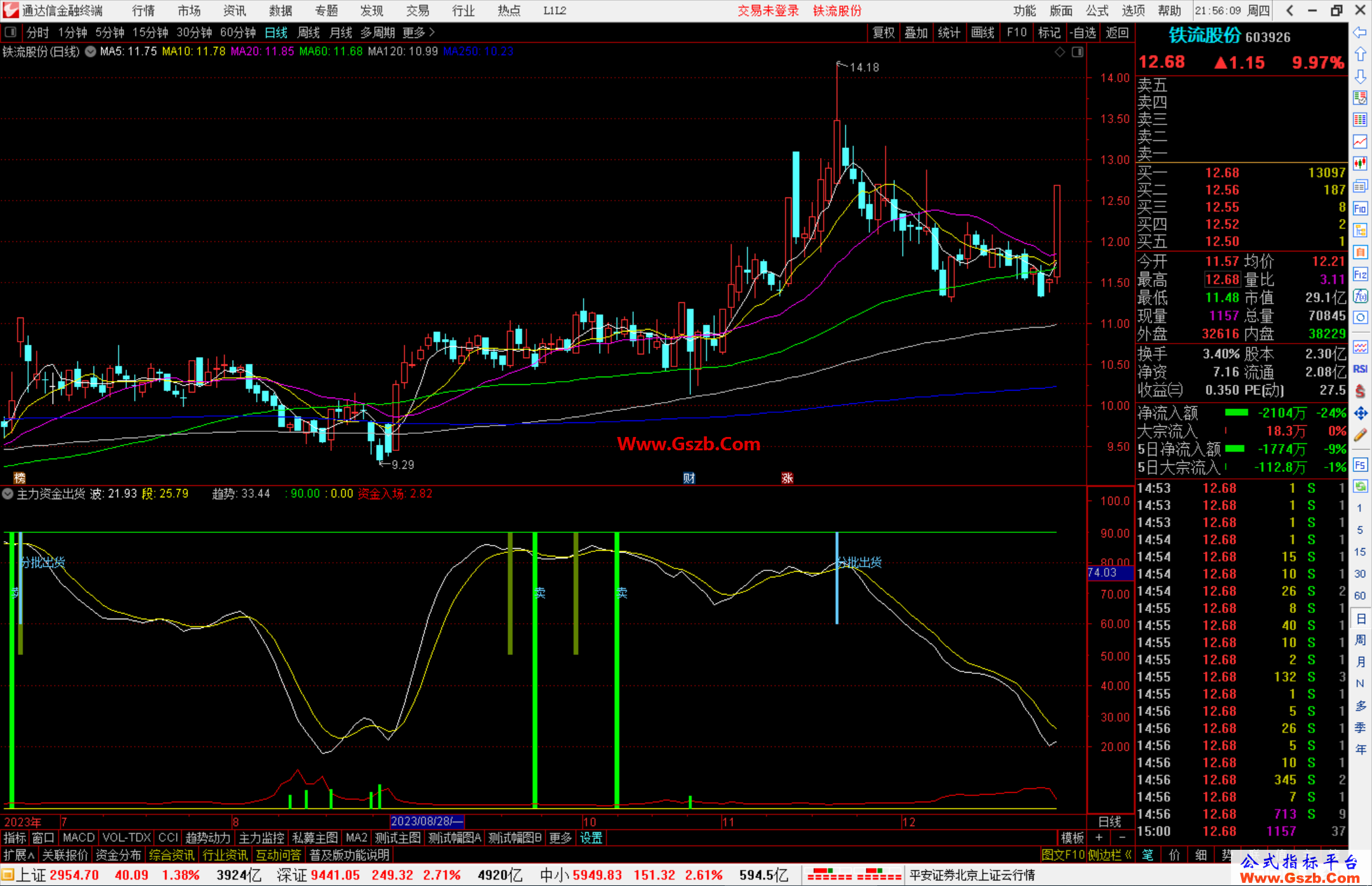Select the MACD indicator tab
1372x886 pixels.
click(x=79, y=838)
